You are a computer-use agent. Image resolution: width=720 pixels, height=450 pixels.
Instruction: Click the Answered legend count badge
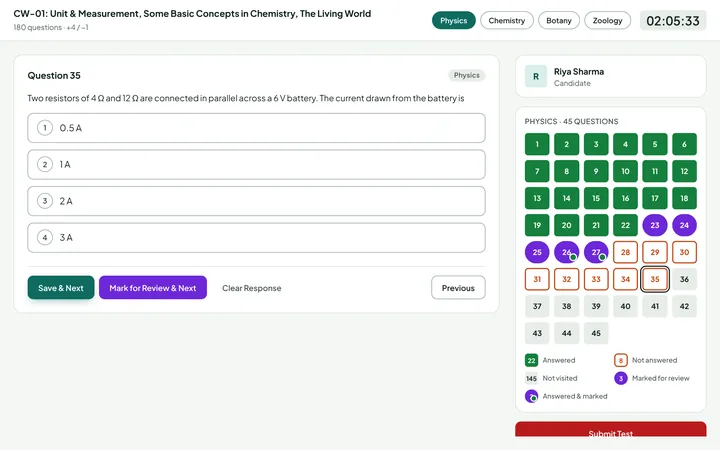point(531,360)
